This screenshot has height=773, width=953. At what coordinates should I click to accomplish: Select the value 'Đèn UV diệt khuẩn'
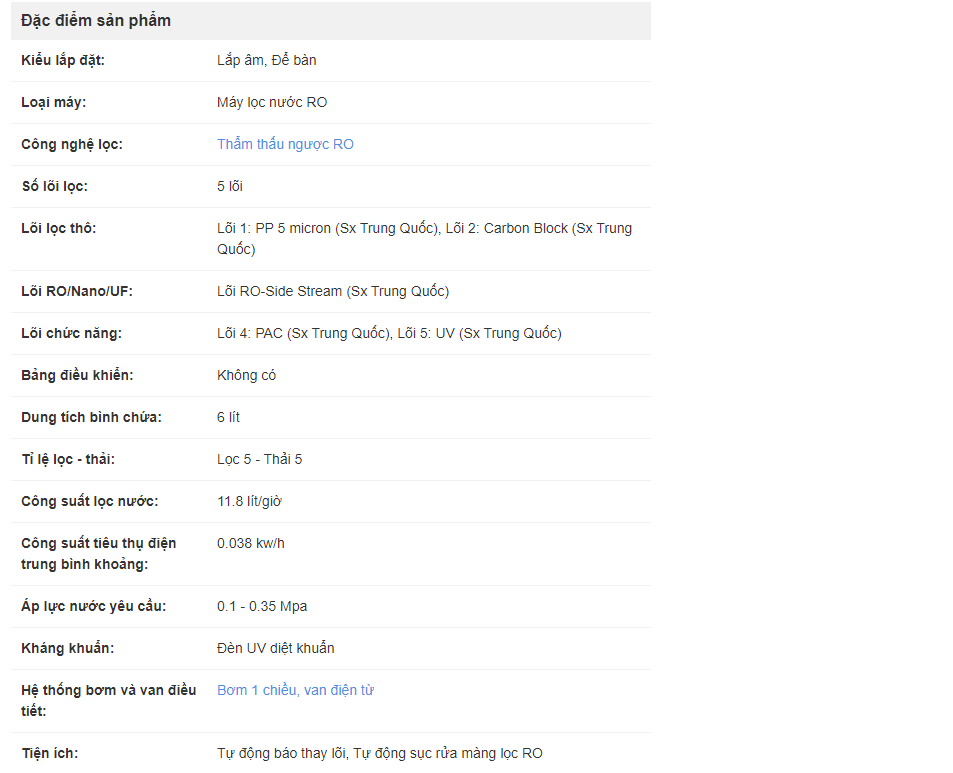[x=275, y=648]
